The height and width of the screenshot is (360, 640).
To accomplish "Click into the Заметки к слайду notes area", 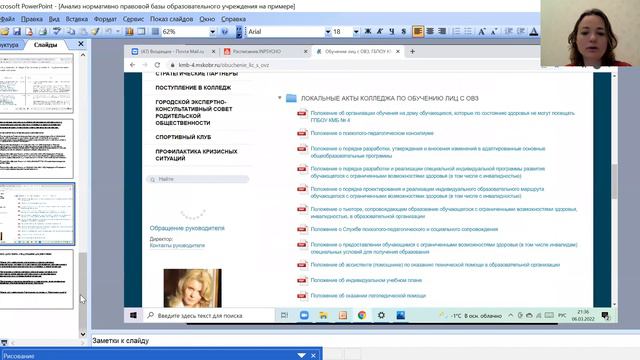I will tap(364, 340).
